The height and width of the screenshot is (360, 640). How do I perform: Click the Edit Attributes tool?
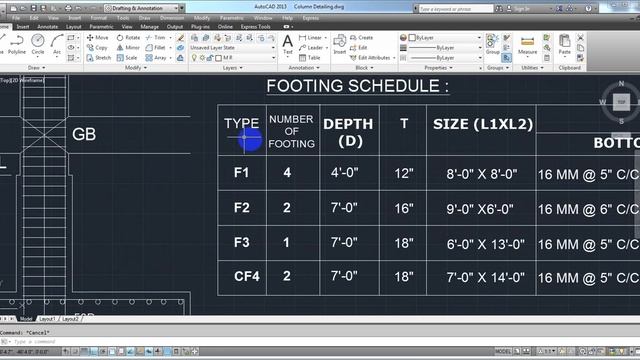point(370,58)
